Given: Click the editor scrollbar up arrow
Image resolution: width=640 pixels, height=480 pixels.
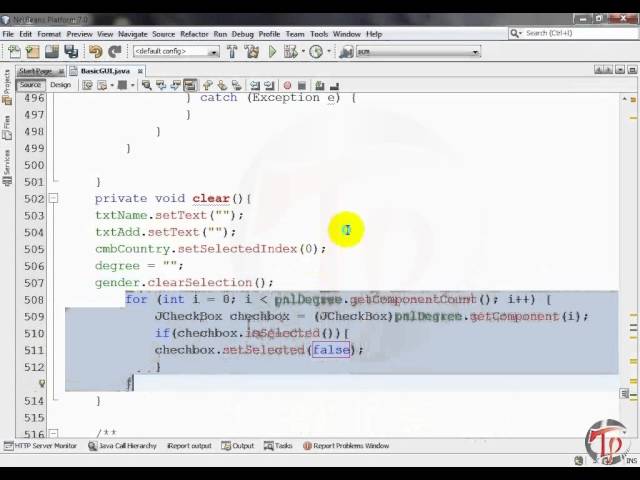Looking at the screenshot, I should click(624, 99).
